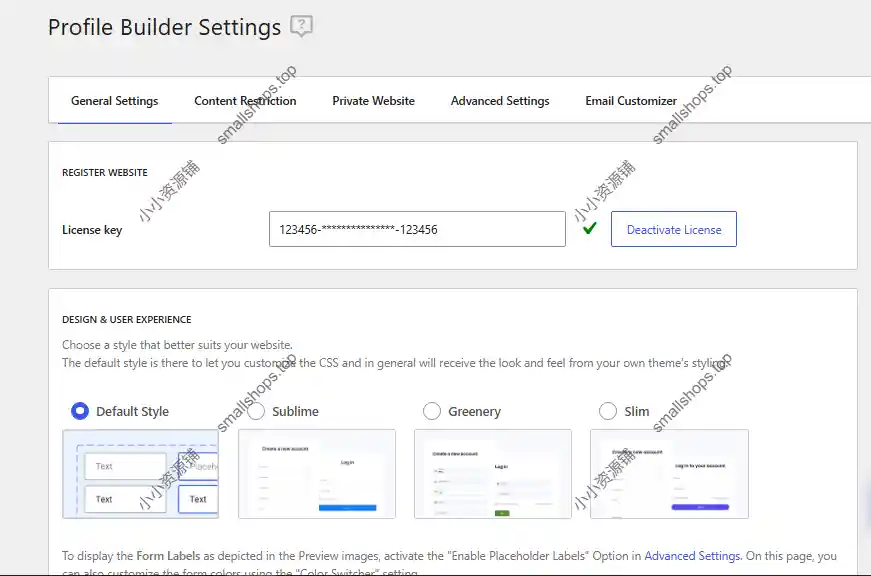Click the Sublime label text
This screenshot has height=576, width=871.
click(x=296, y=412)
